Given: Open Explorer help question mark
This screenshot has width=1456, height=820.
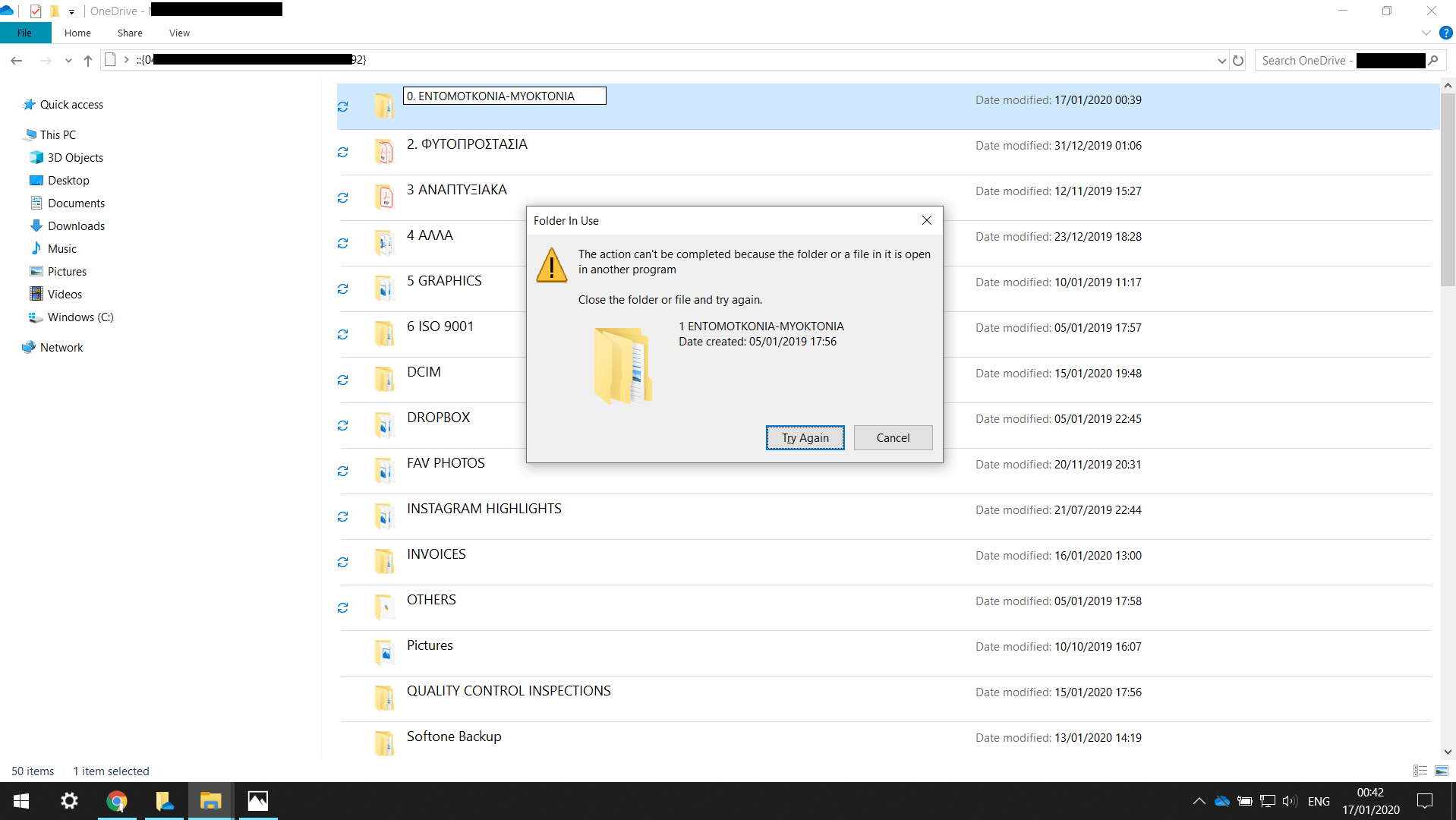Looking at the screenshot, I should click(x=1446, y=33).
